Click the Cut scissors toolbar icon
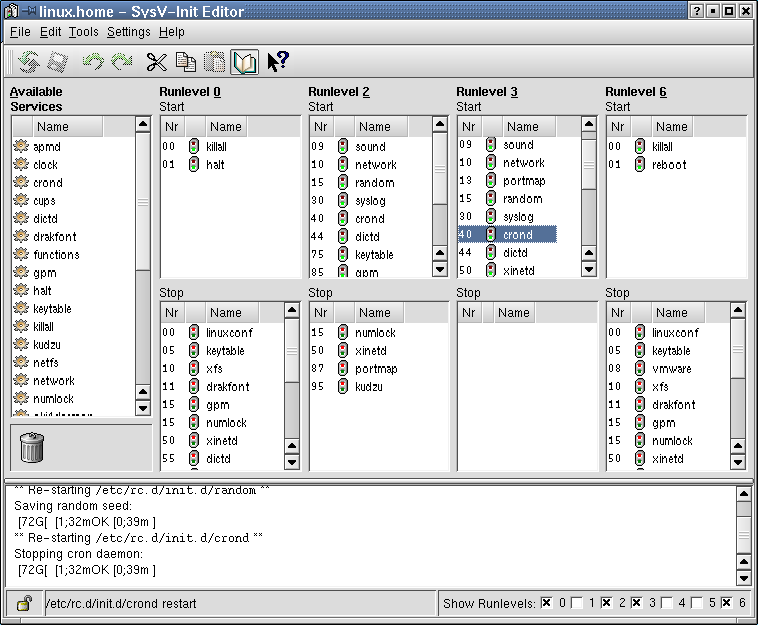 156,62
